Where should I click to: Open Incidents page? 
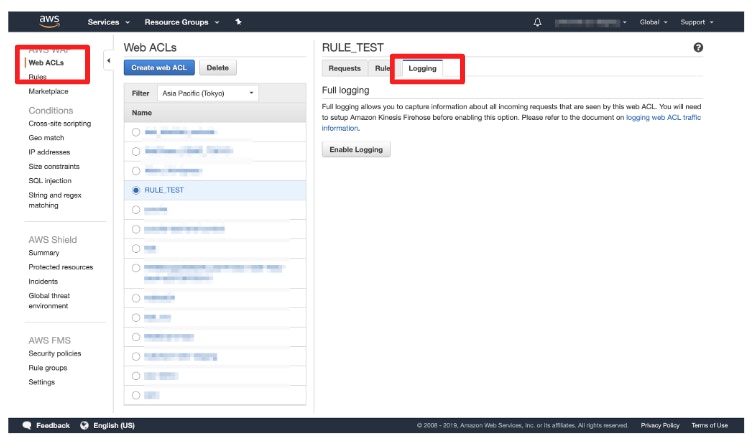43,282
